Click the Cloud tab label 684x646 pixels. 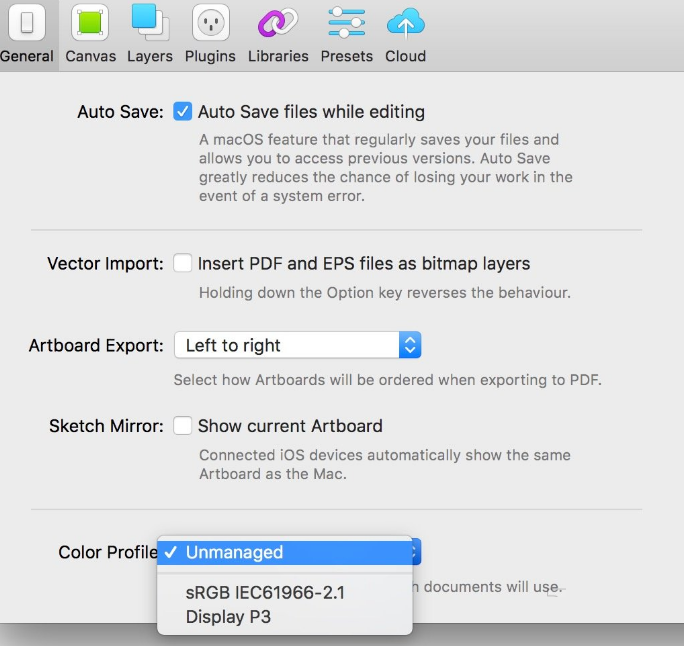tap(405, 56)
